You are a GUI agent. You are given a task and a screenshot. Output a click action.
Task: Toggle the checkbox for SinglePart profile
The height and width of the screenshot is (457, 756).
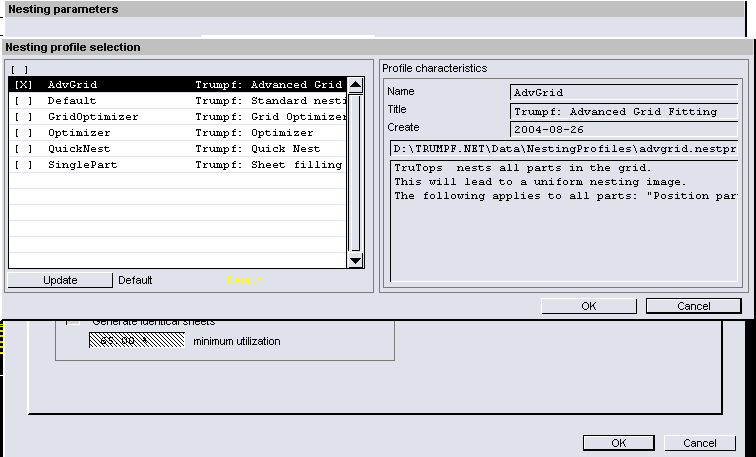(x=23, y=164)
